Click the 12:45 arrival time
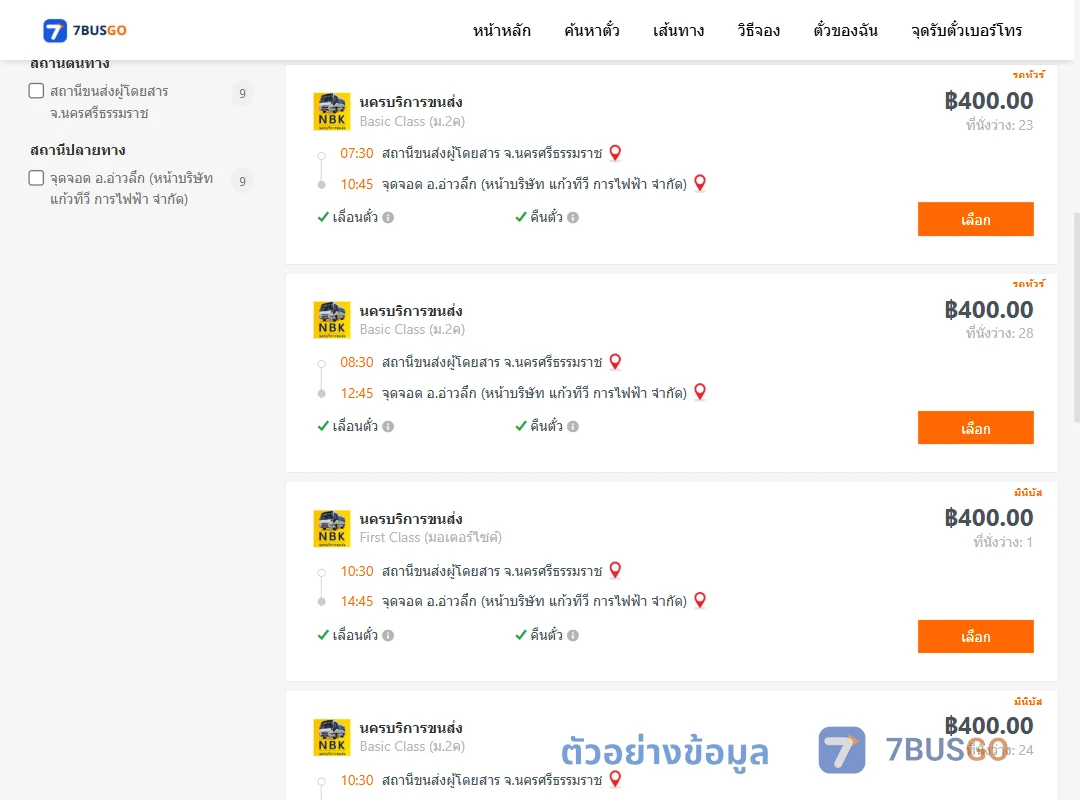 [357, 393]
